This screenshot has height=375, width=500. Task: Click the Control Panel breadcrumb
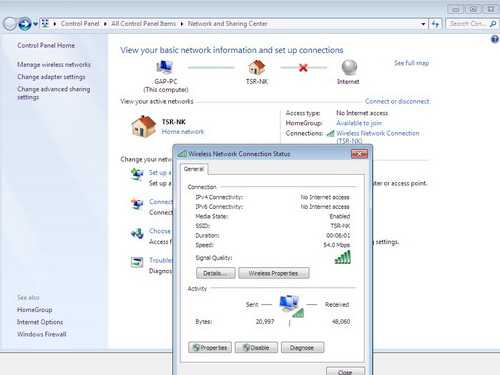[x=80, y=24]
